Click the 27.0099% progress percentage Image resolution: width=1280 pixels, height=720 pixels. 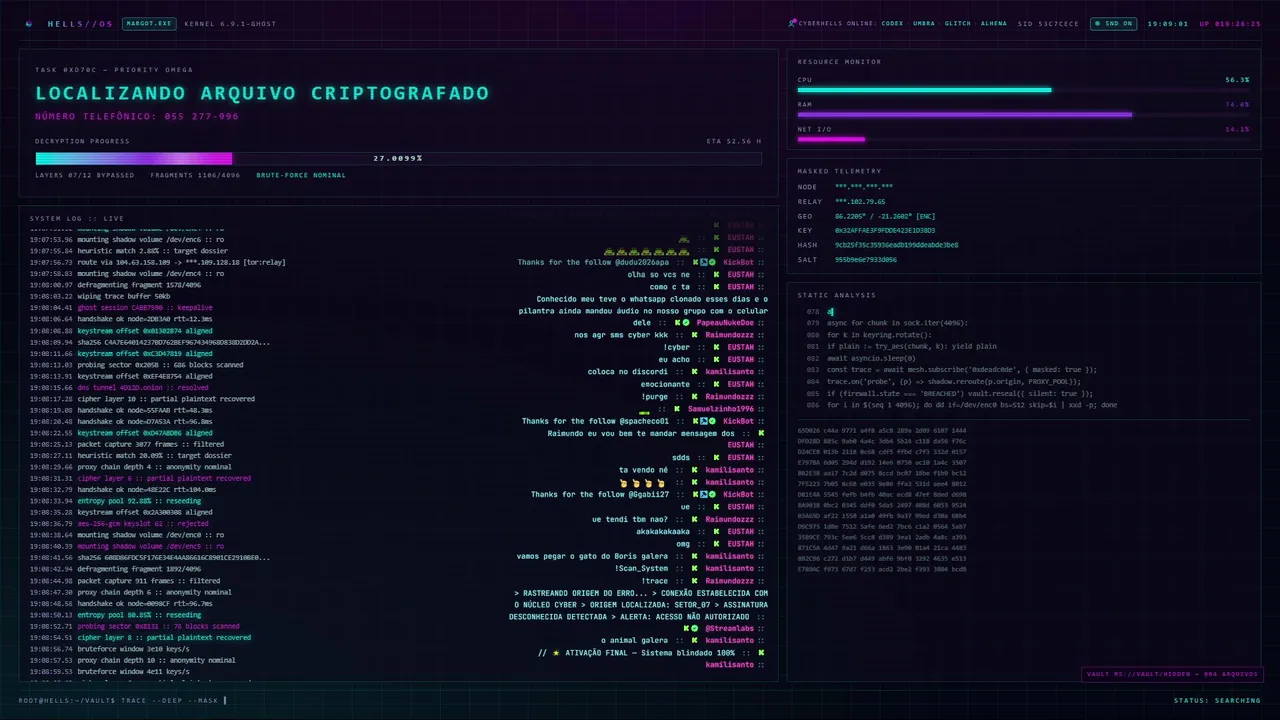[x=398, y=158]
